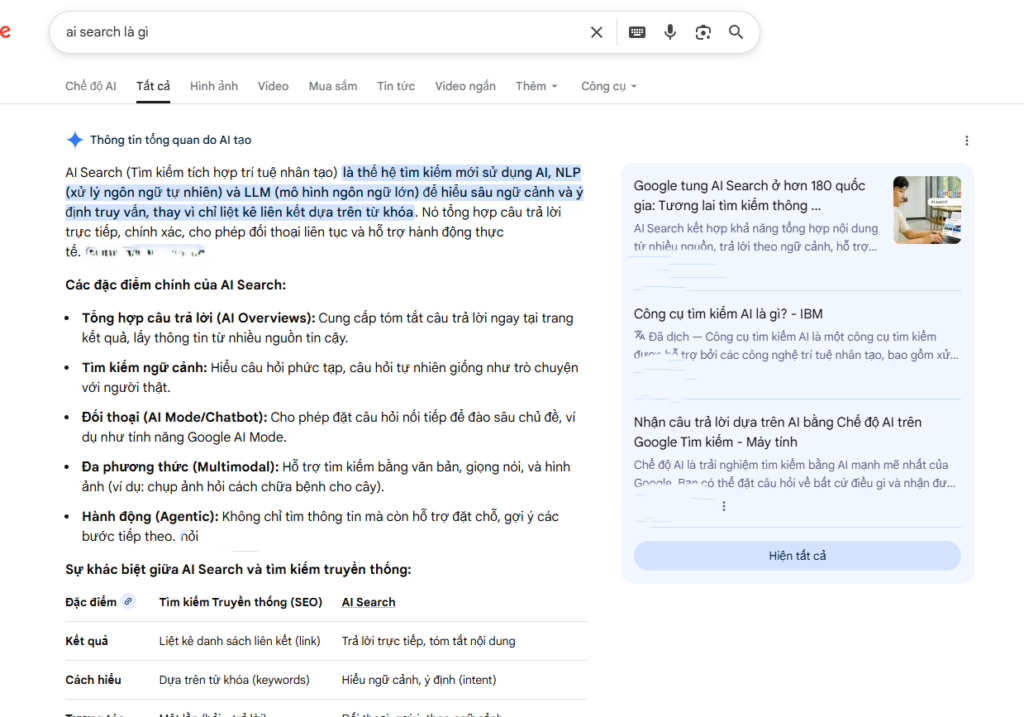1024x717 pixels.
Task: Open the on-screen keyboard input tool
Action: [x=637, y=32]
